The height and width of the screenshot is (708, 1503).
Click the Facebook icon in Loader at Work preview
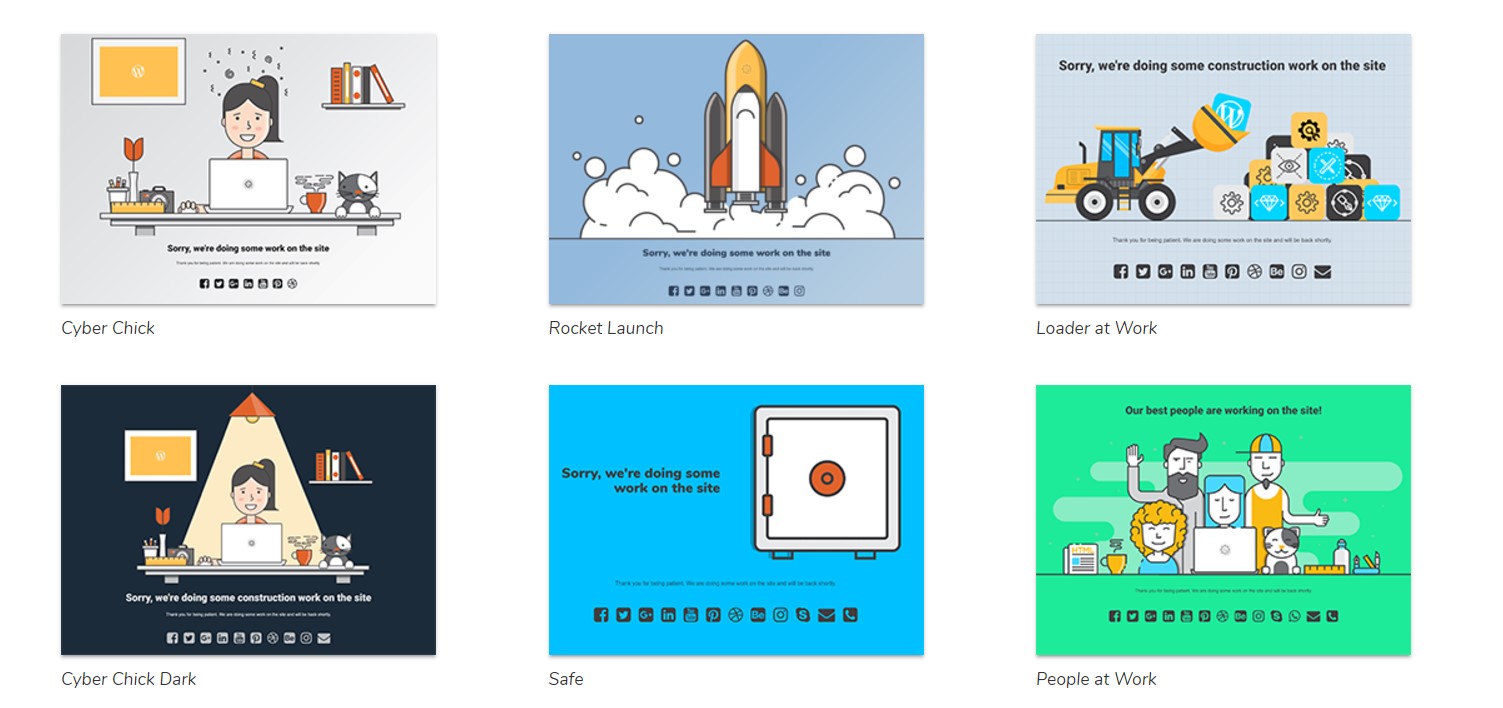[x=1121, y=271]
